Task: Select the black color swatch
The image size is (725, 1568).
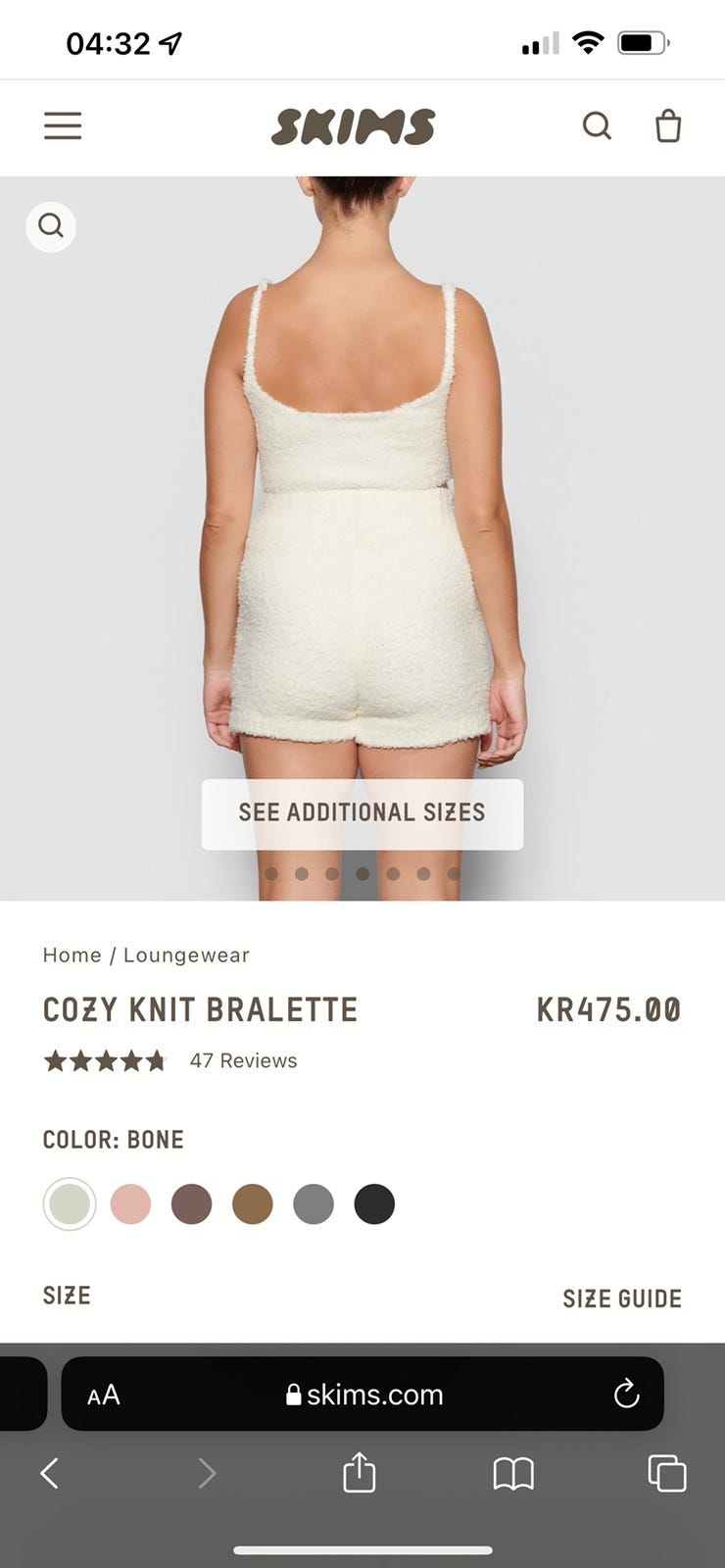Action: pos(374,1203)
